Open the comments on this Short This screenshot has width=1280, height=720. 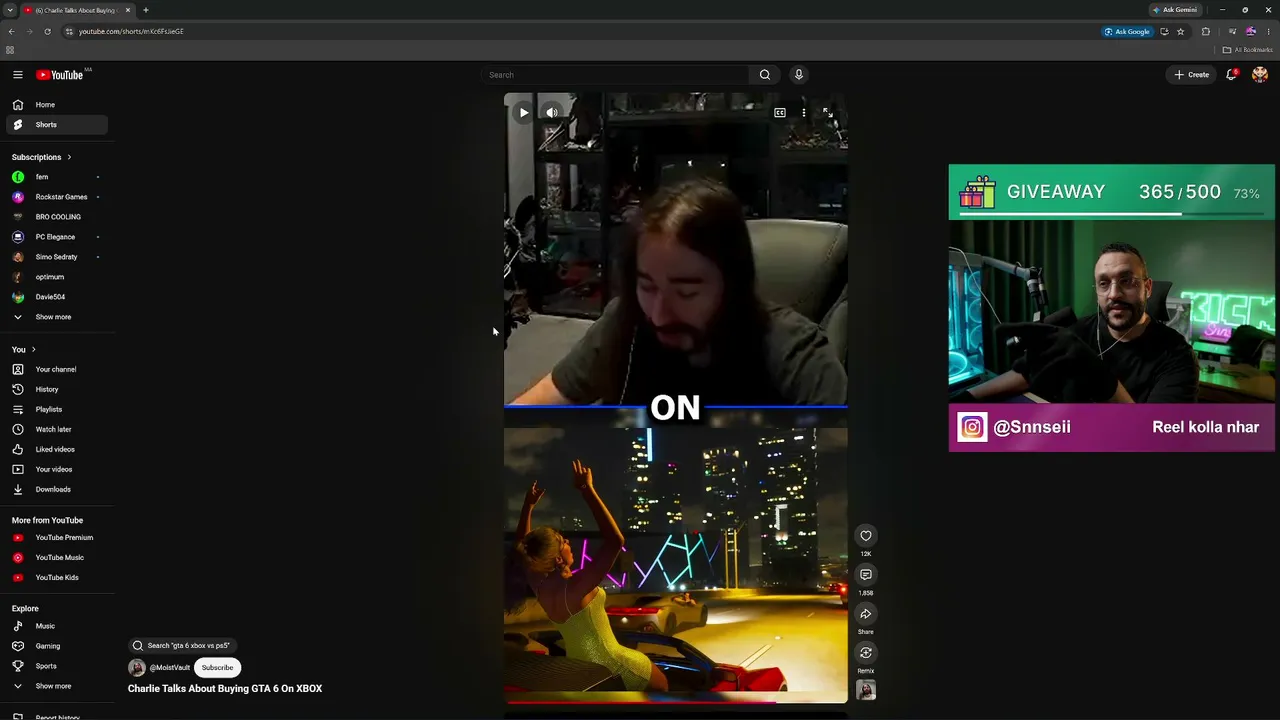[x=866, y=575]
